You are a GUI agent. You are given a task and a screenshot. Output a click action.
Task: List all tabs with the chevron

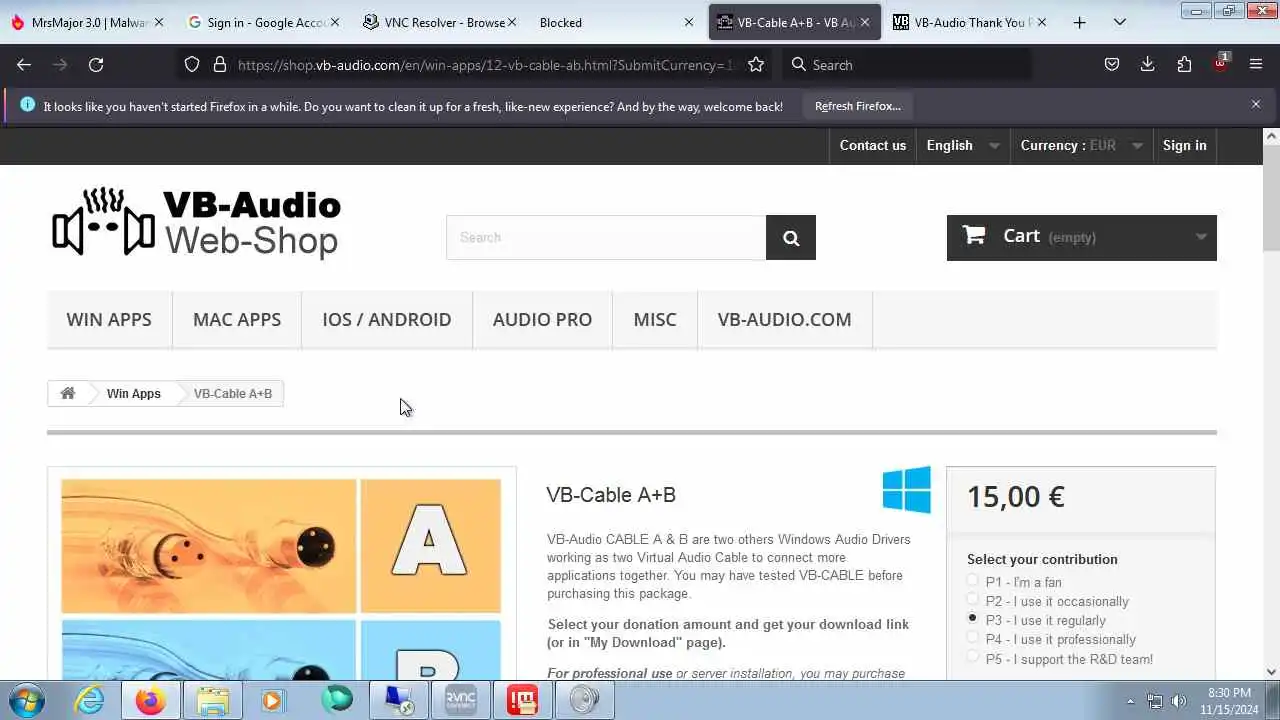pos(1120,22)
